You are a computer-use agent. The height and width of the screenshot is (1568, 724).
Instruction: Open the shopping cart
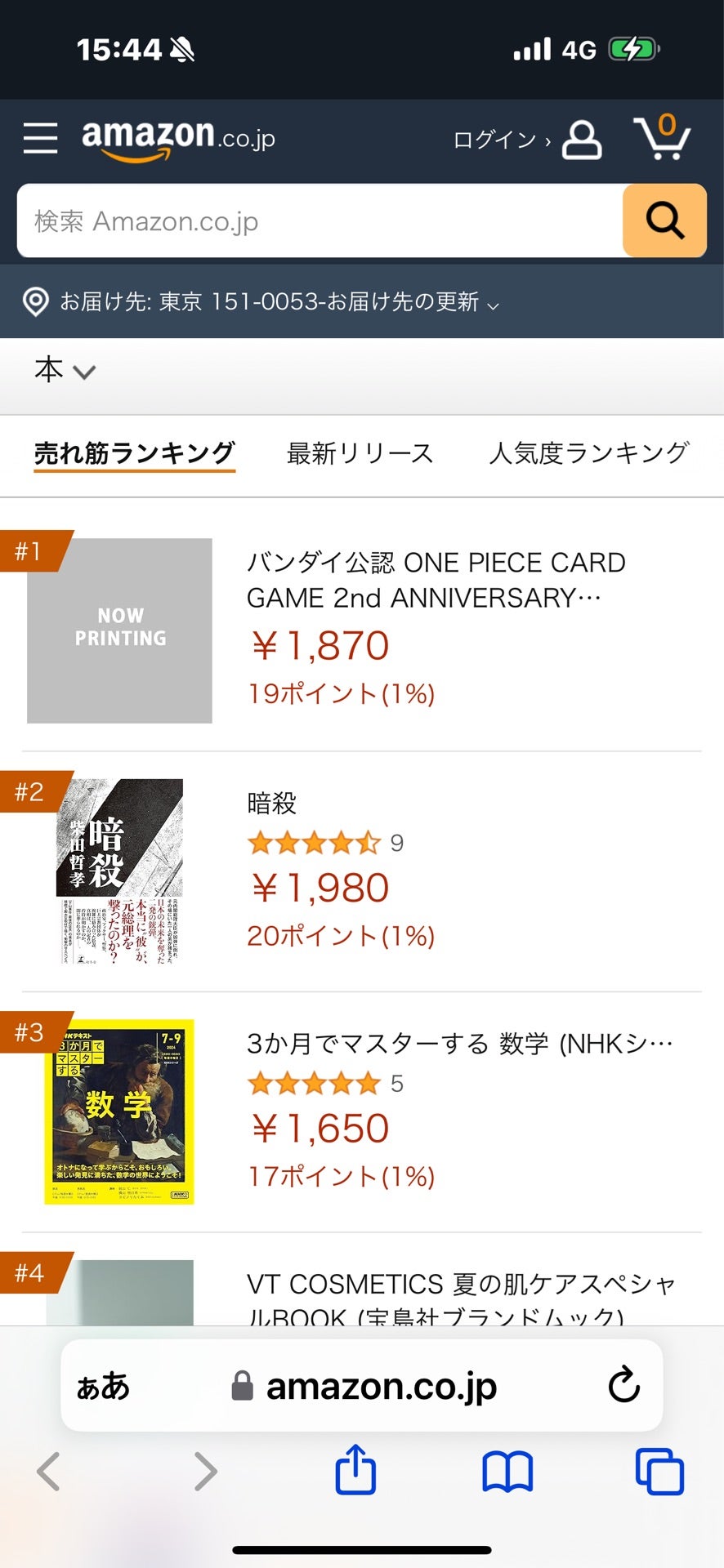662,137
